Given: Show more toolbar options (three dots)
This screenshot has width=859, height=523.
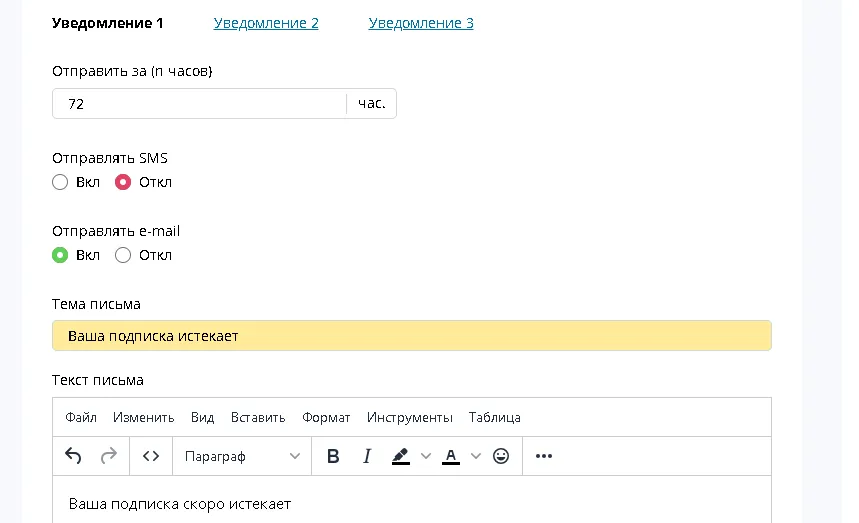Looking at the screenshot, I should [x=544, y=456].
